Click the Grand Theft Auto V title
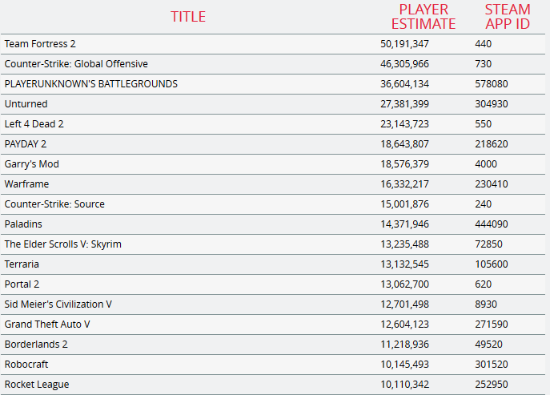Screen dimensions: 550x395 point(47,324)
